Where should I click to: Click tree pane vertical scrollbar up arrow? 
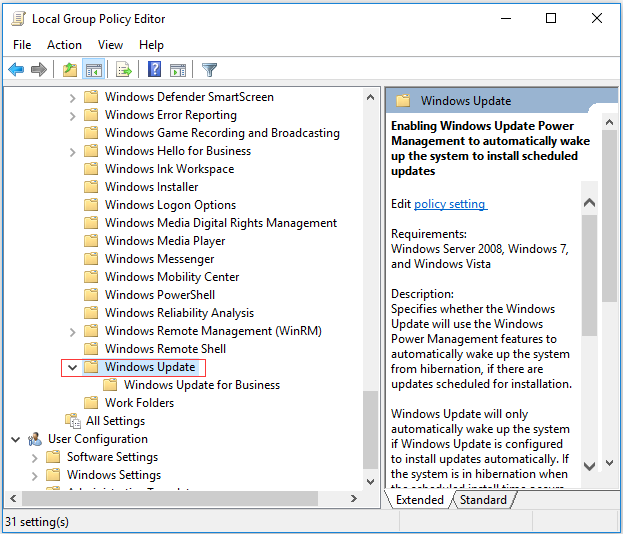point(370,97)
